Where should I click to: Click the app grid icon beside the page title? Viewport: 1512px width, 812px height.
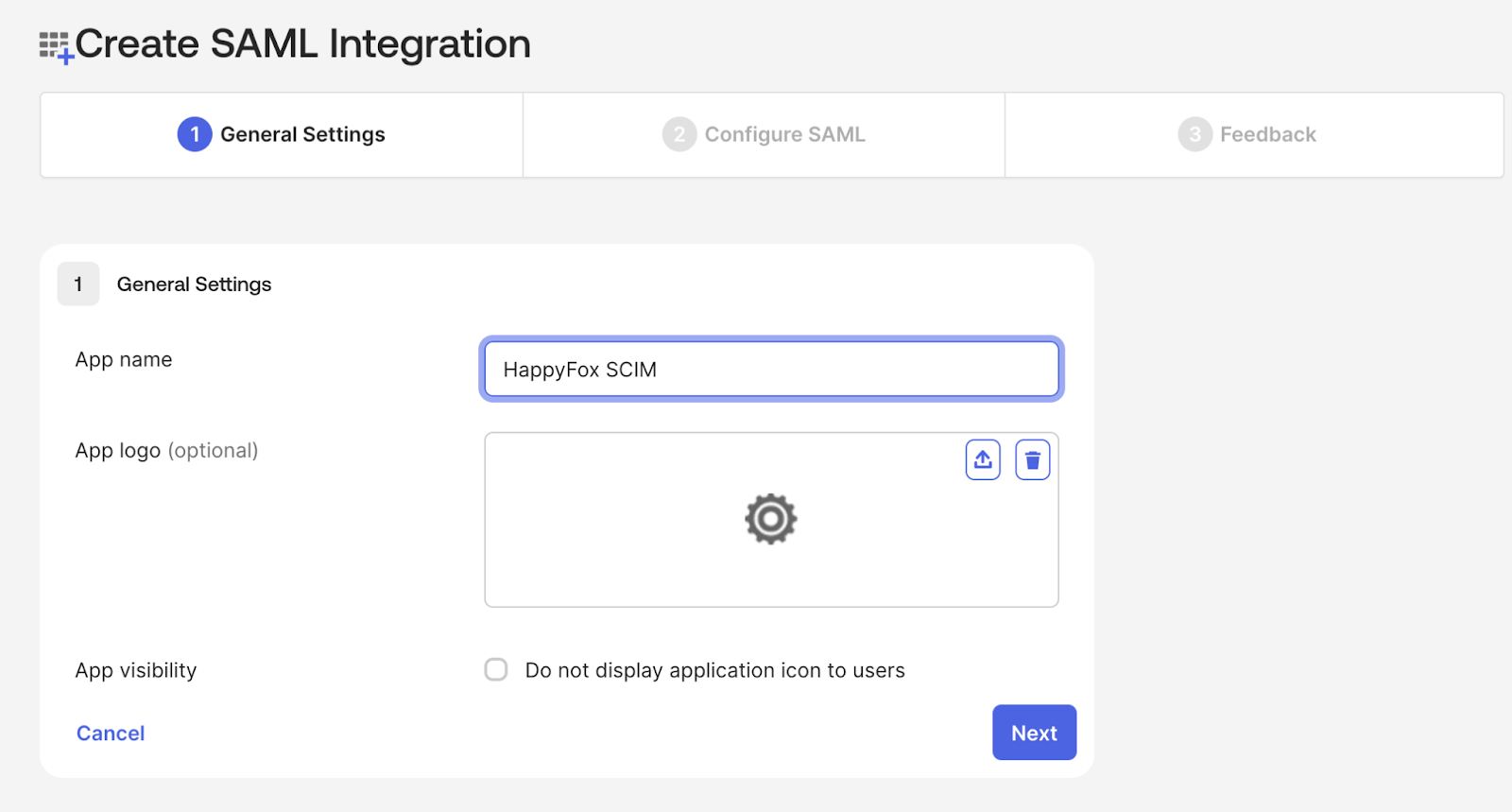pos(55,45)
